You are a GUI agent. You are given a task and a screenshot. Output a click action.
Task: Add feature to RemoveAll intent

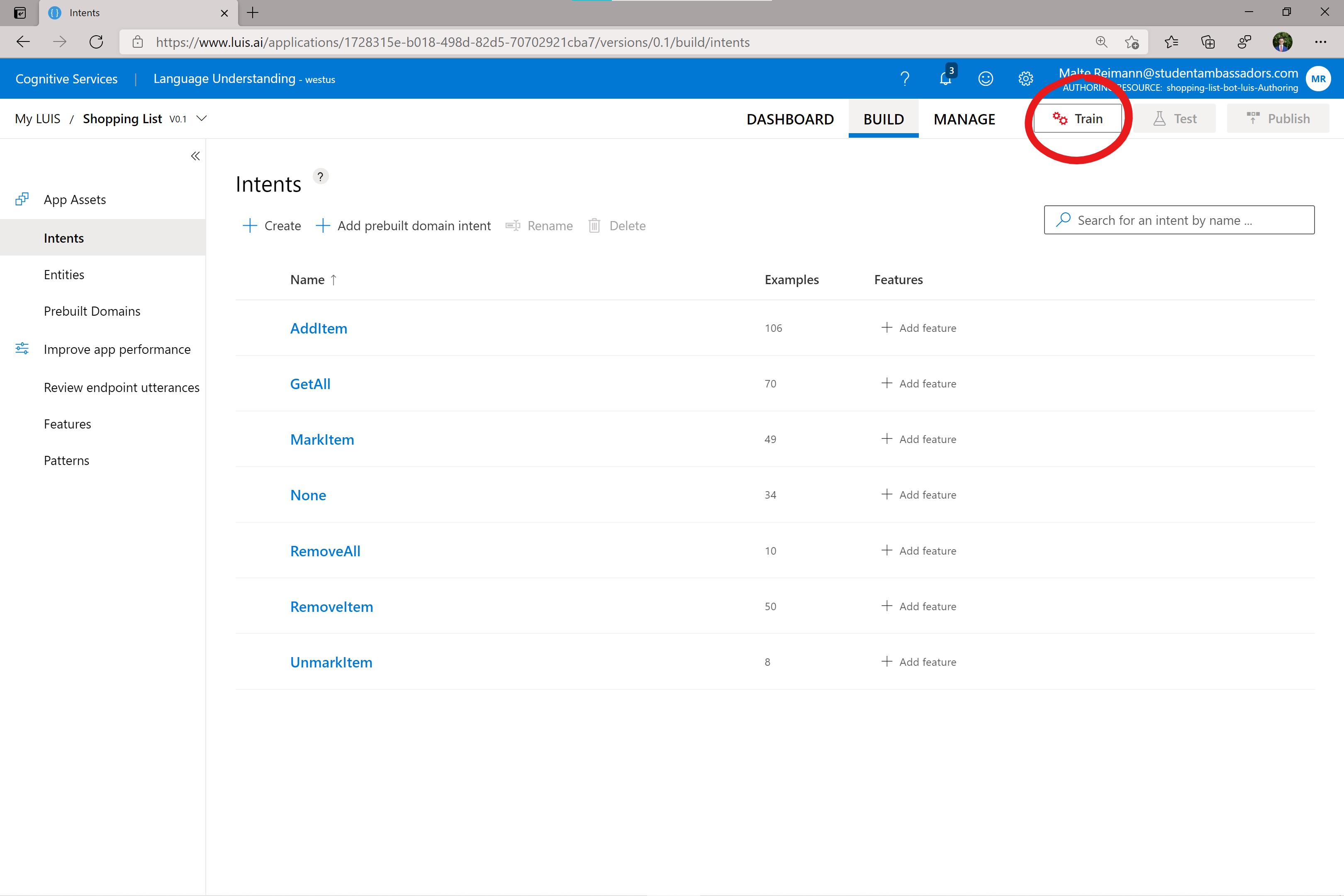(x=919, y=550)
